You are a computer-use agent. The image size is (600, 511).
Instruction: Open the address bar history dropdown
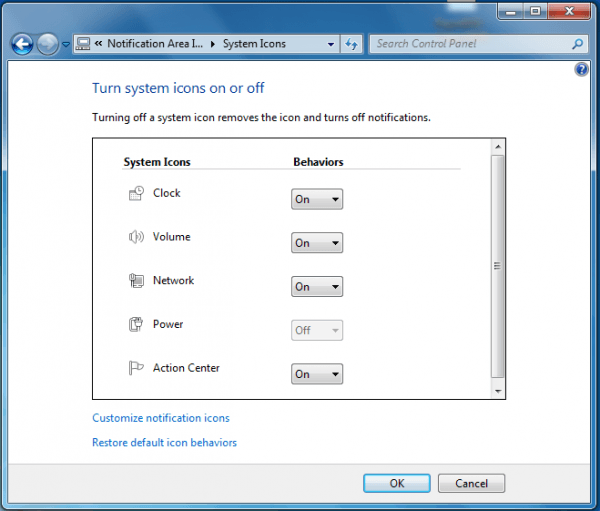pos(331,44)
